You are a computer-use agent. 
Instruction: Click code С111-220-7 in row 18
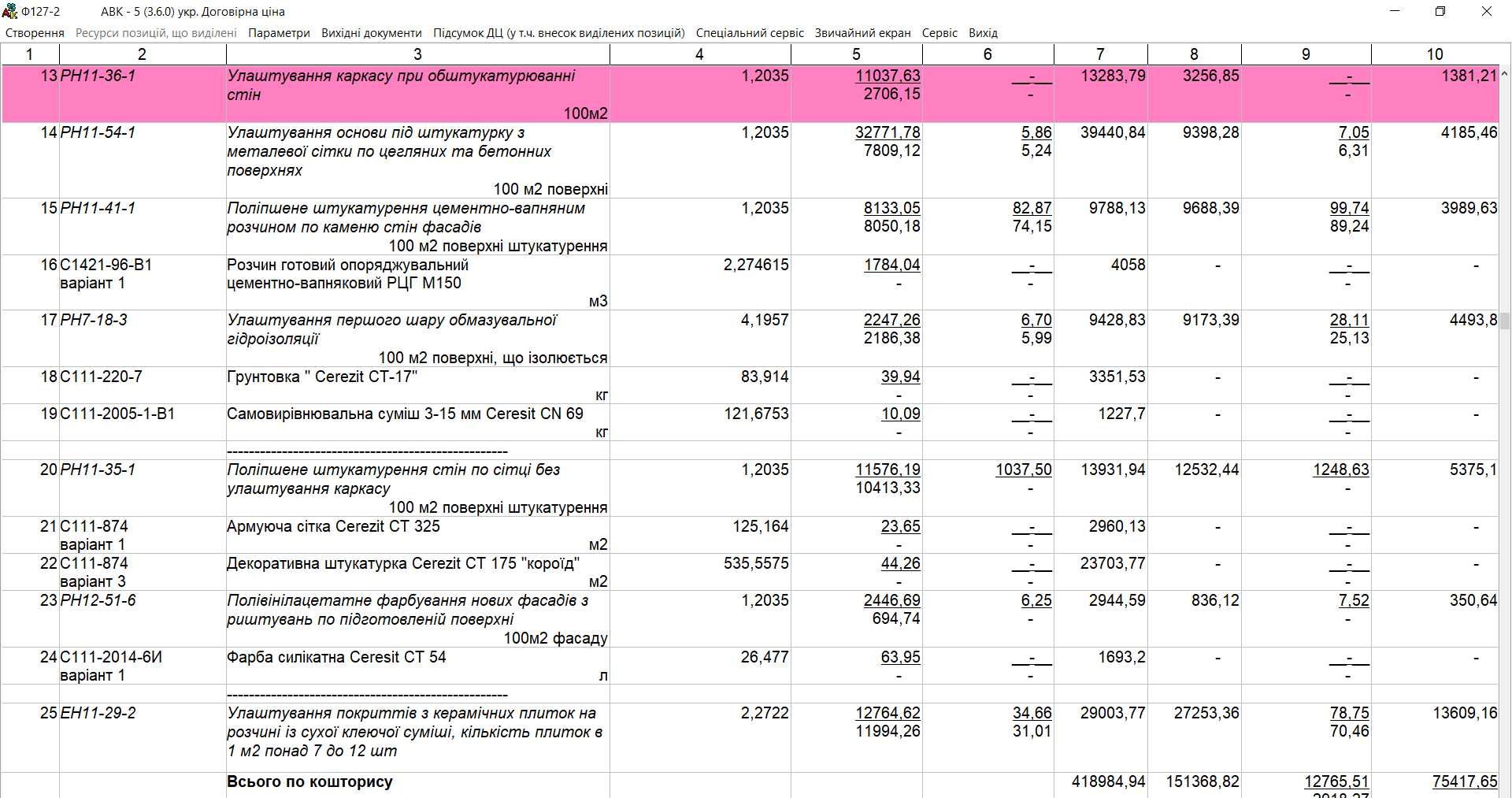[x=101, y=377]
